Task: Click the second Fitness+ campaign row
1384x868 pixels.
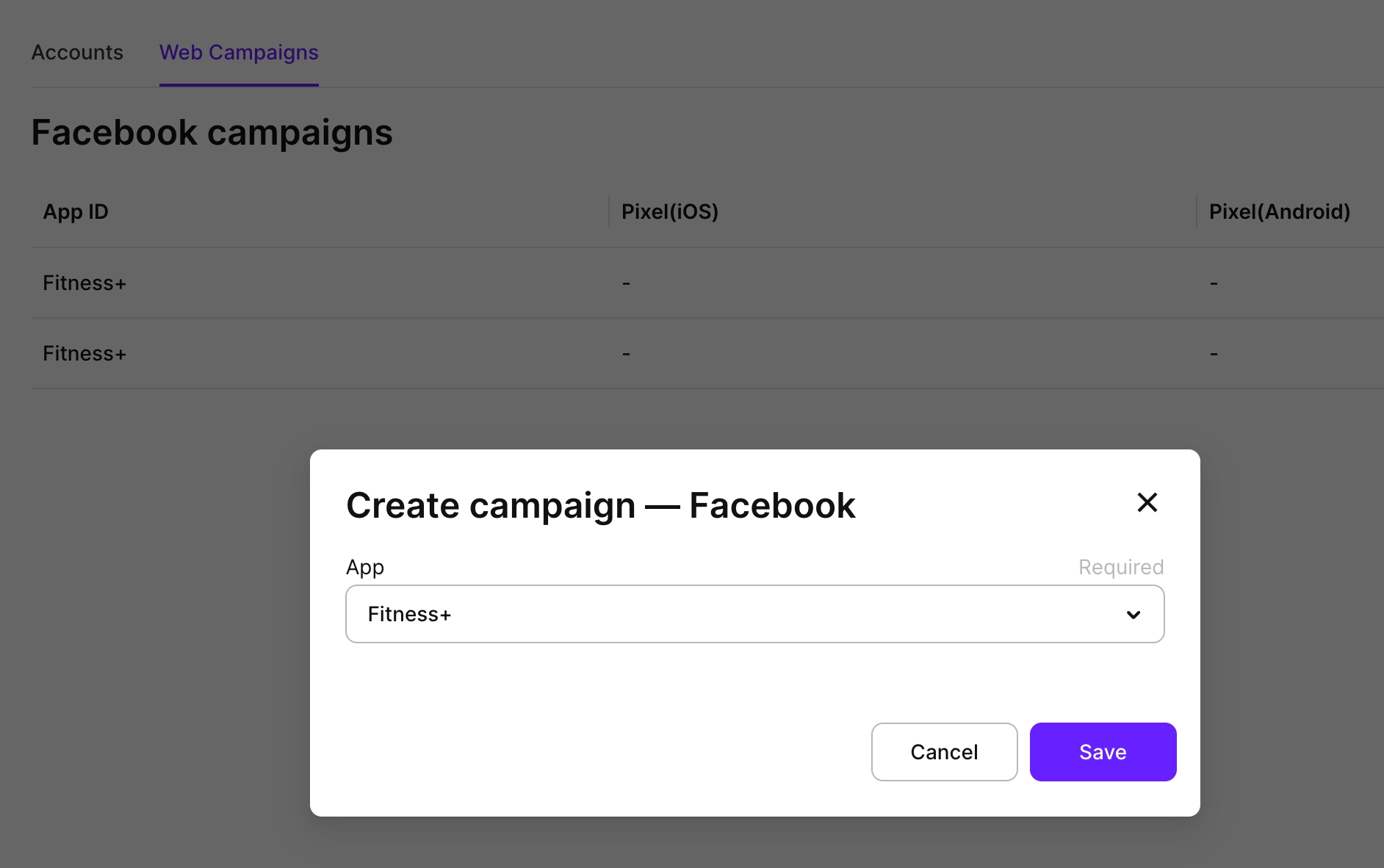Action: [84, 353]
